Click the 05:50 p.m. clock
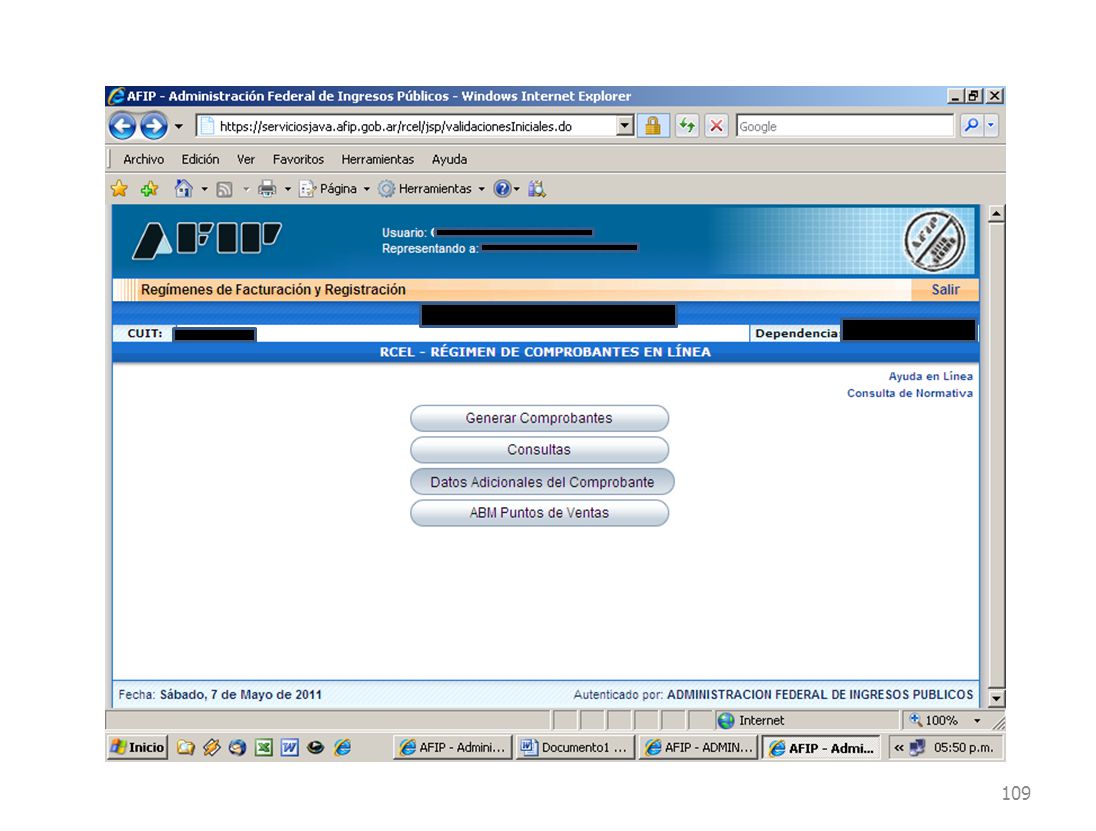1096x831 pixels. [x=963, y=747]
